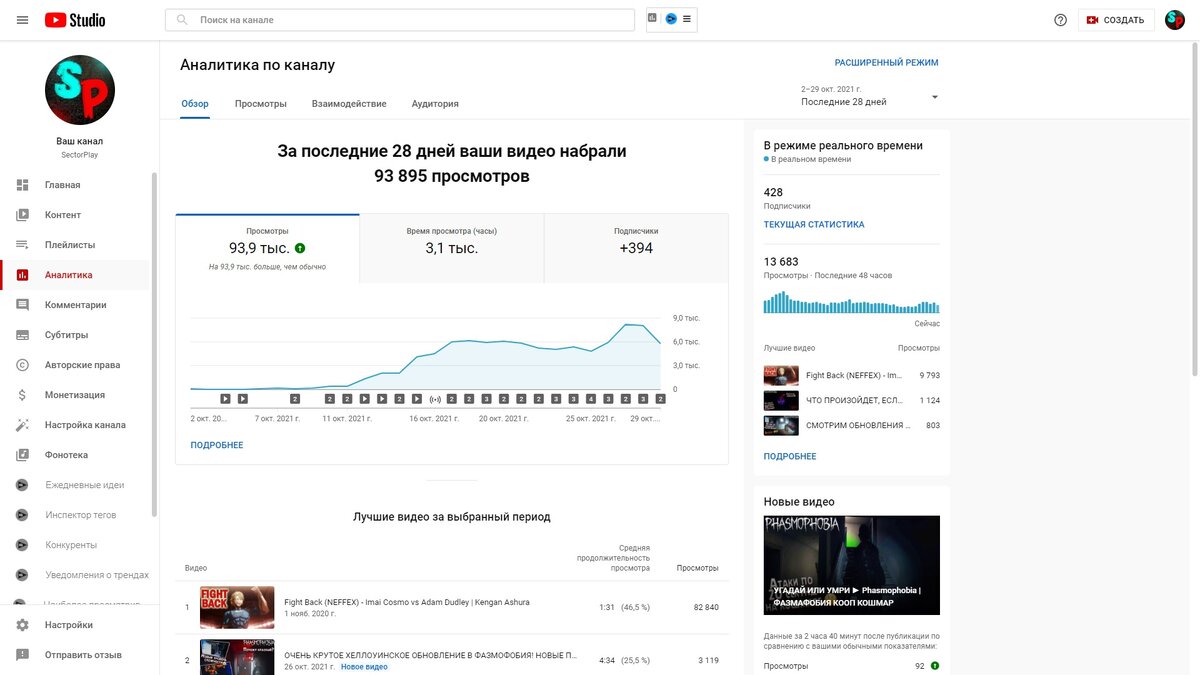Open the Инспектор тегов sidebar icon

point(20,514)
